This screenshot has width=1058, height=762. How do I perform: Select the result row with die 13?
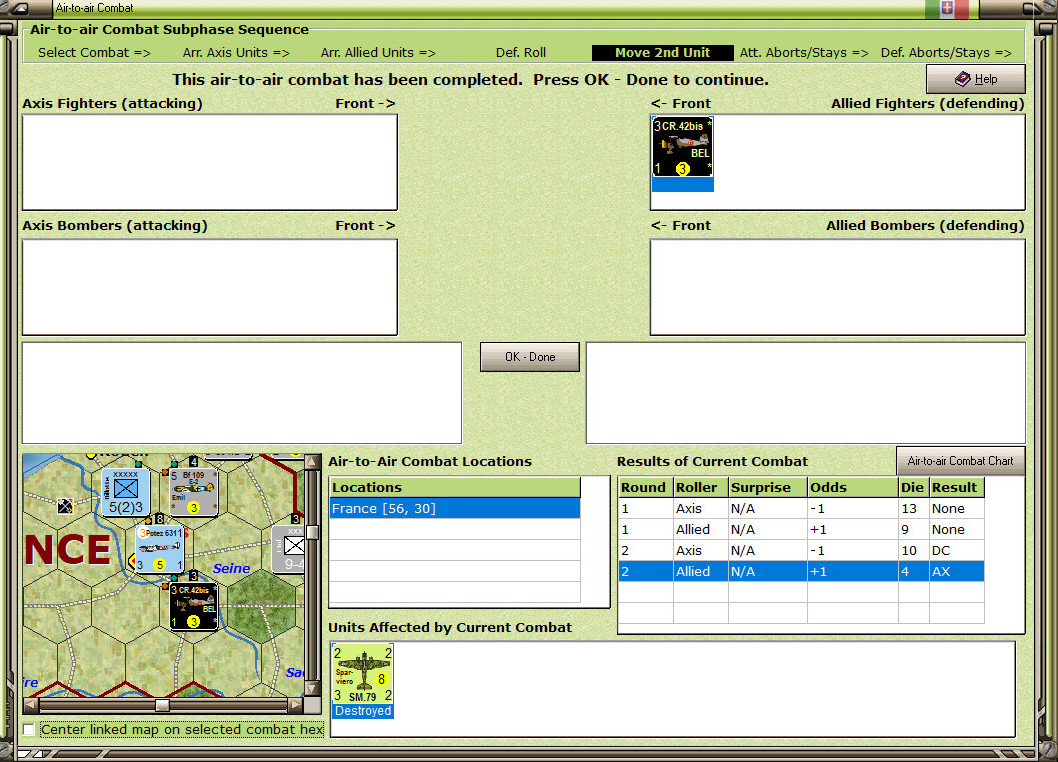[x=801, y=508]
